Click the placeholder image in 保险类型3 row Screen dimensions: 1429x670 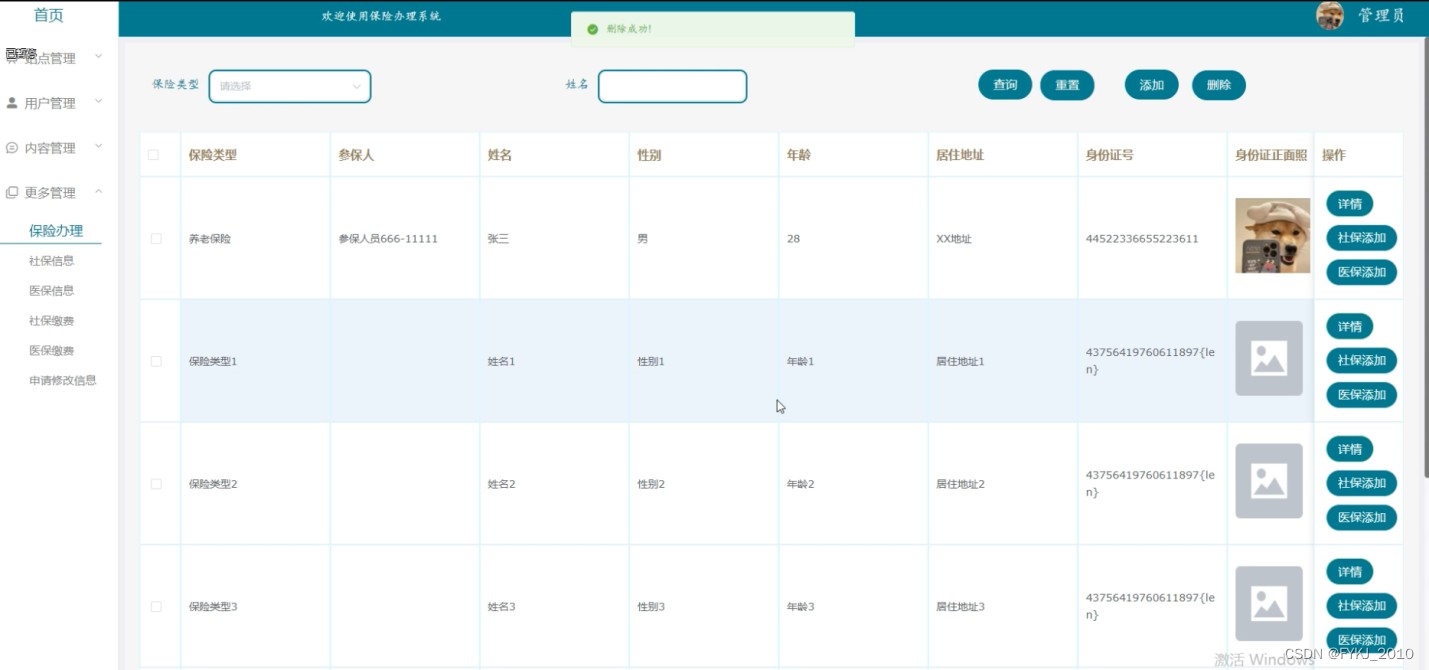1269,604
